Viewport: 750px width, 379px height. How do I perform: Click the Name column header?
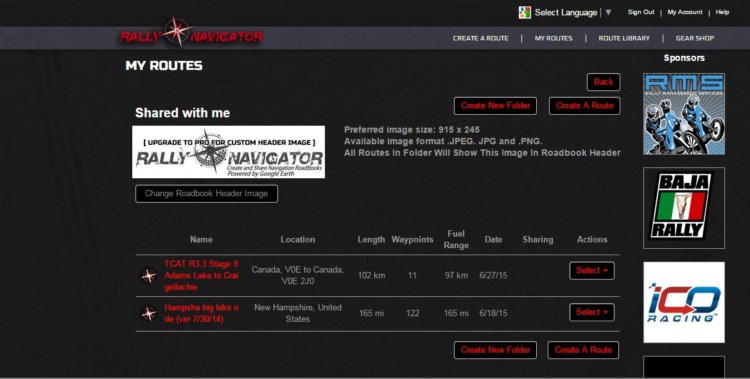[x=201, y=239]
